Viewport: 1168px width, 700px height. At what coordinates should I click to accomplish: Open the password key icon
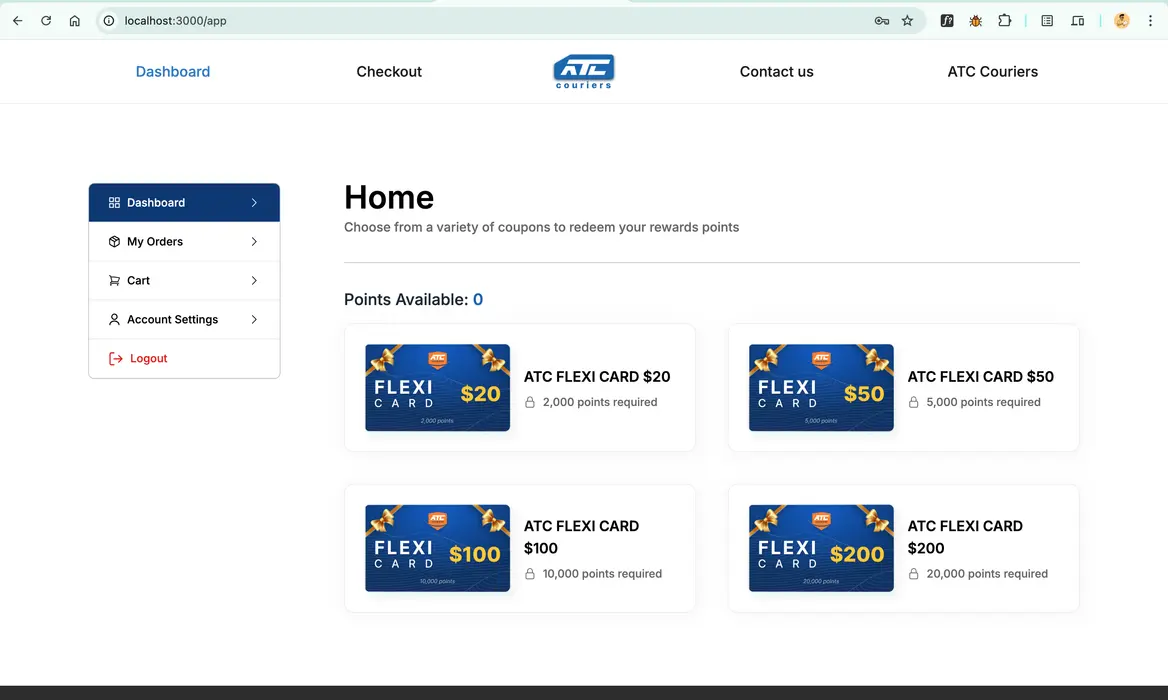point(881,21)
